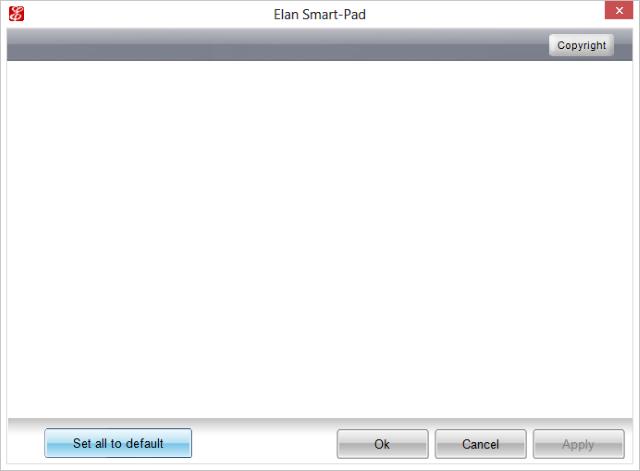Dismiss changes with the Cancel button
The image size is (640, 471).
pos(480,444)
